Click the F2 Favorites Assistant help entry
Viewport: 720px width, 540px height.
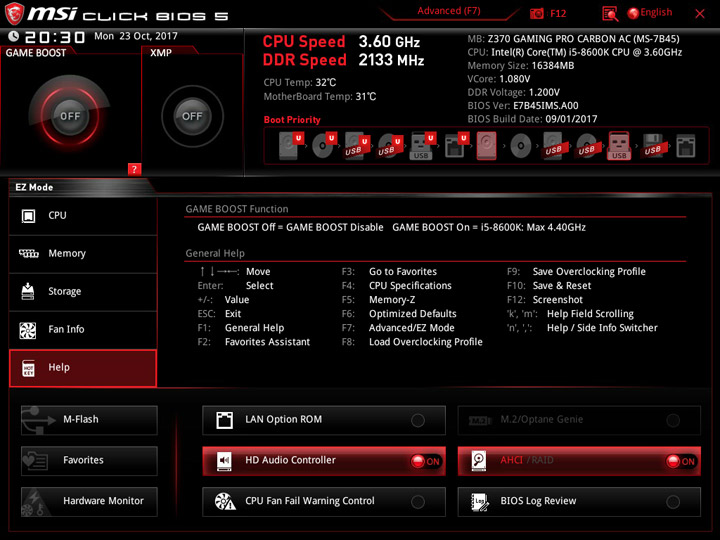(x=253, y=342)
